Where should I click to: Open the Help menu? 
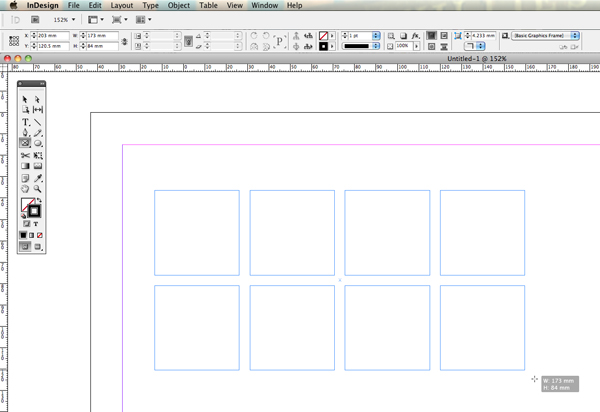(x=294, y=5)
